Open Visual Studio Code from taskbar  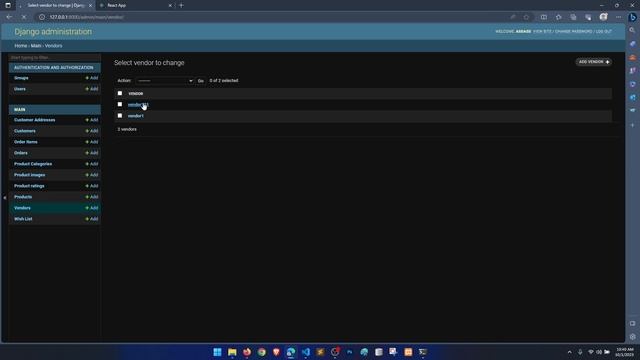coord(306,352)
